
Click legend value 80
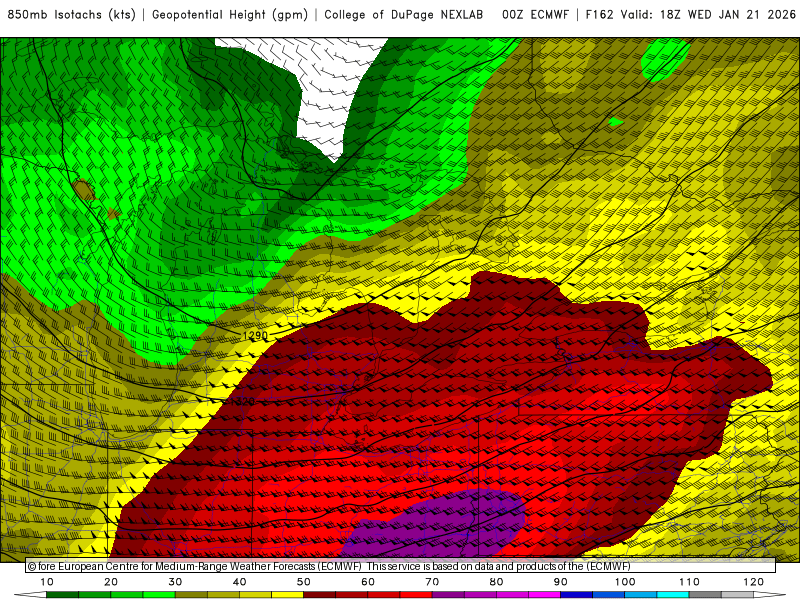[496, 582]
